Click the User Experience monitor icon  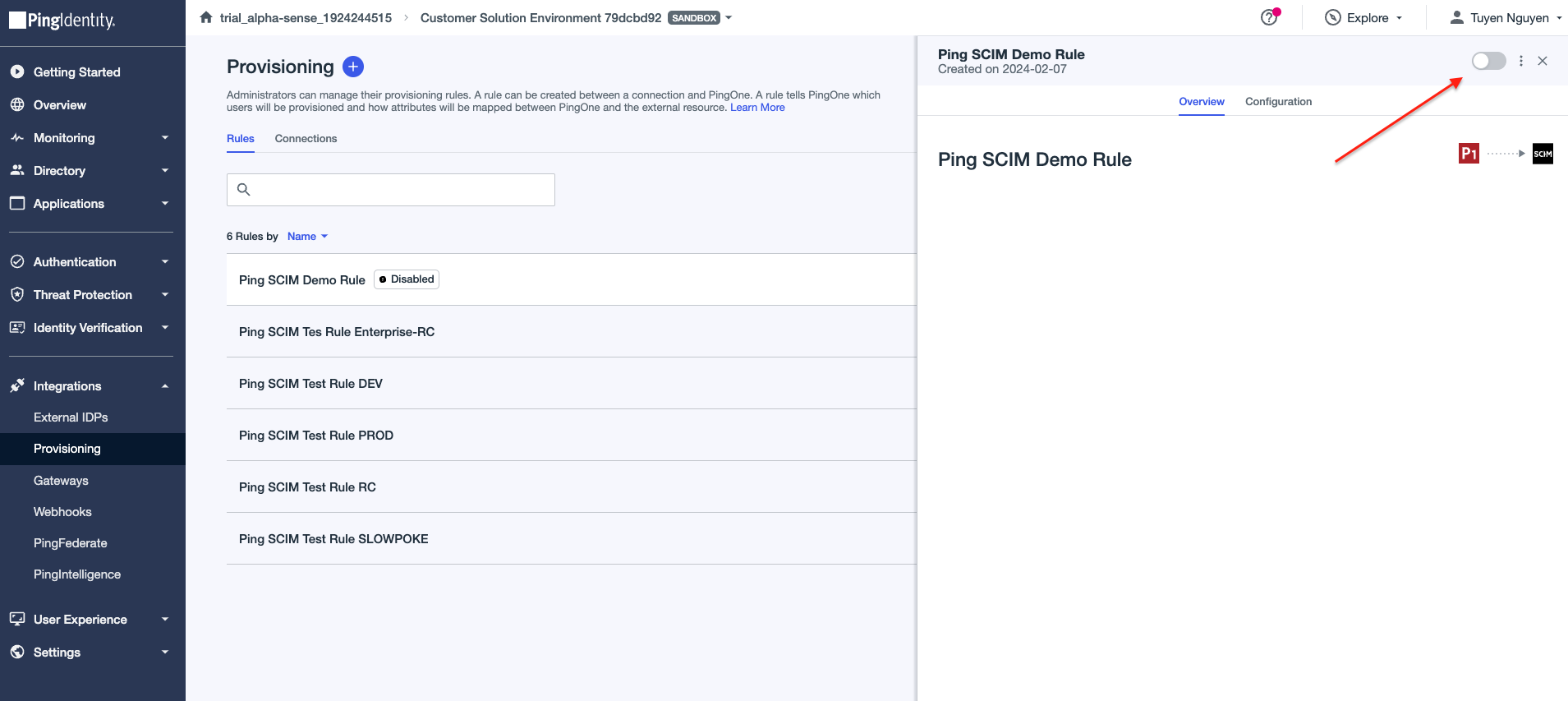pos(17,619)
